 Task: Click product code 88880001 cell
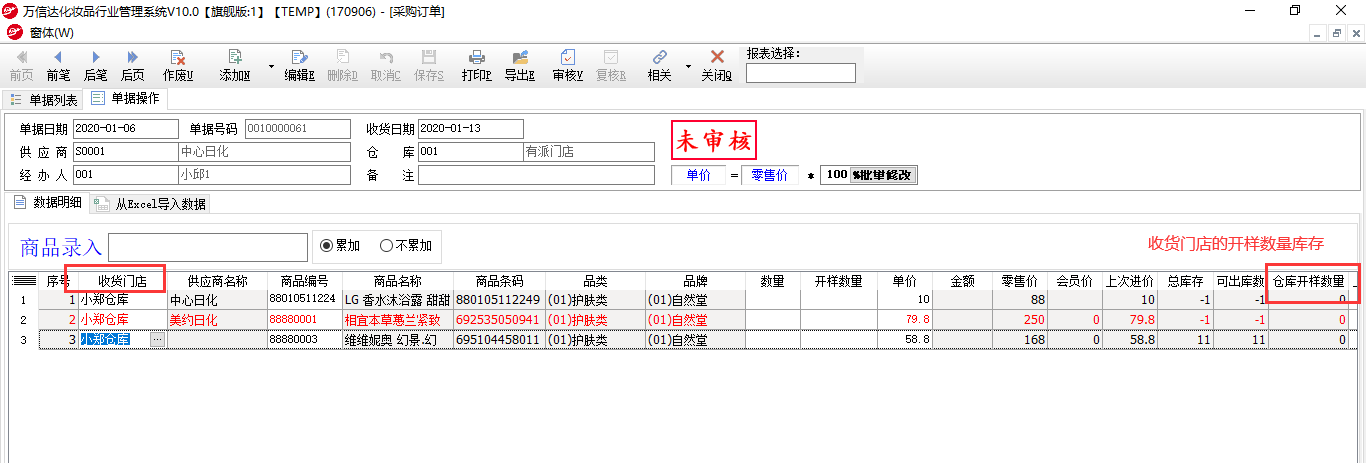tap(305, 320)
